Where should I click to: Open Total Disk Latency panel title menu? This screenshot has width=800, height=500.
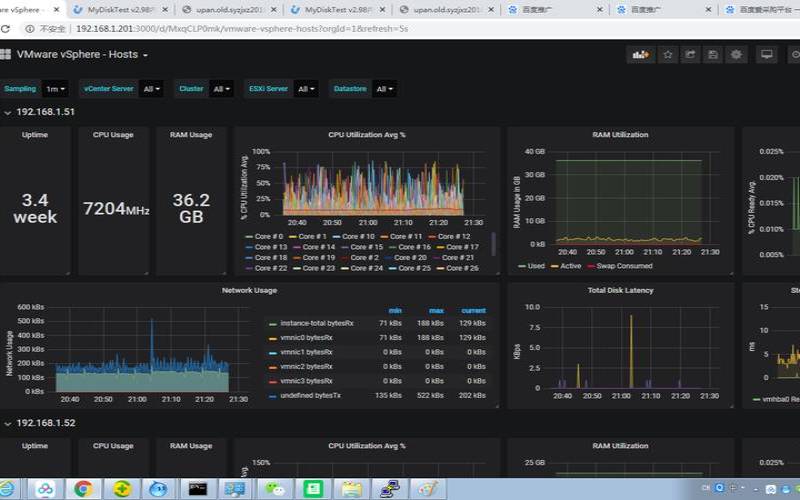pyautogui.click(x=620, y=290)
